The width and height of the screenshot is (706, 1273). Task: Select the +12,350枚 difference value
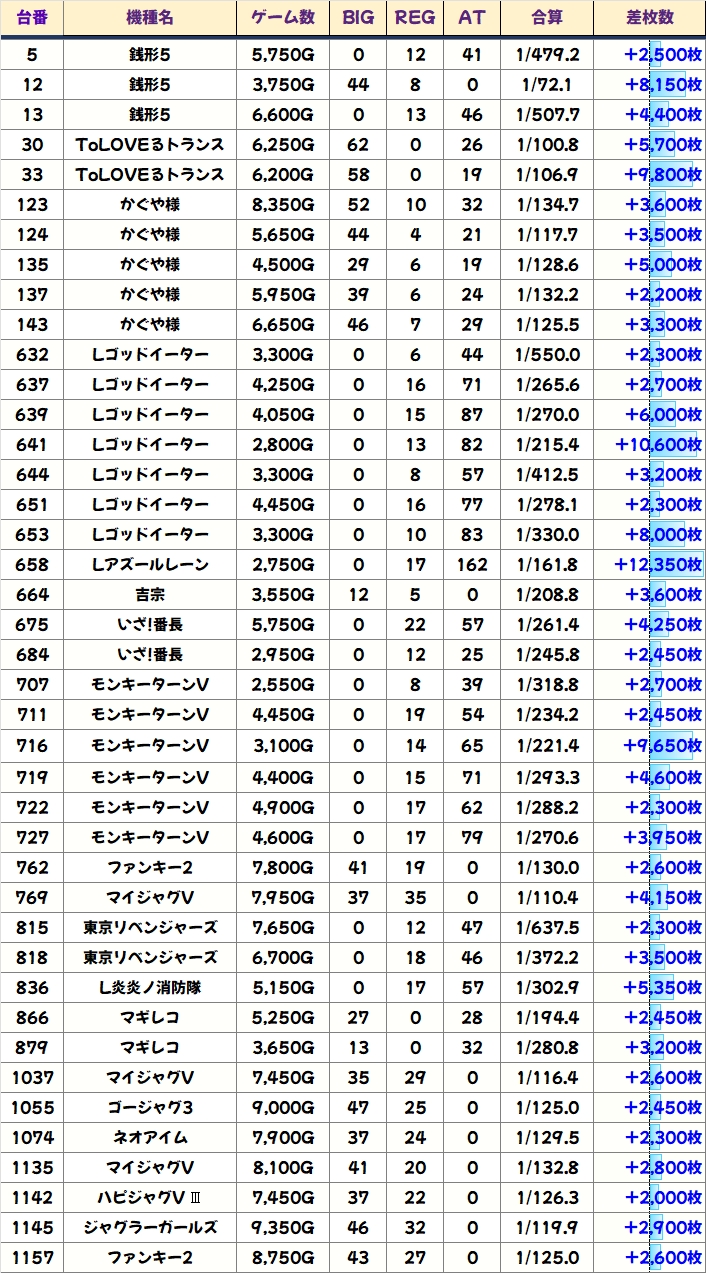657,565
